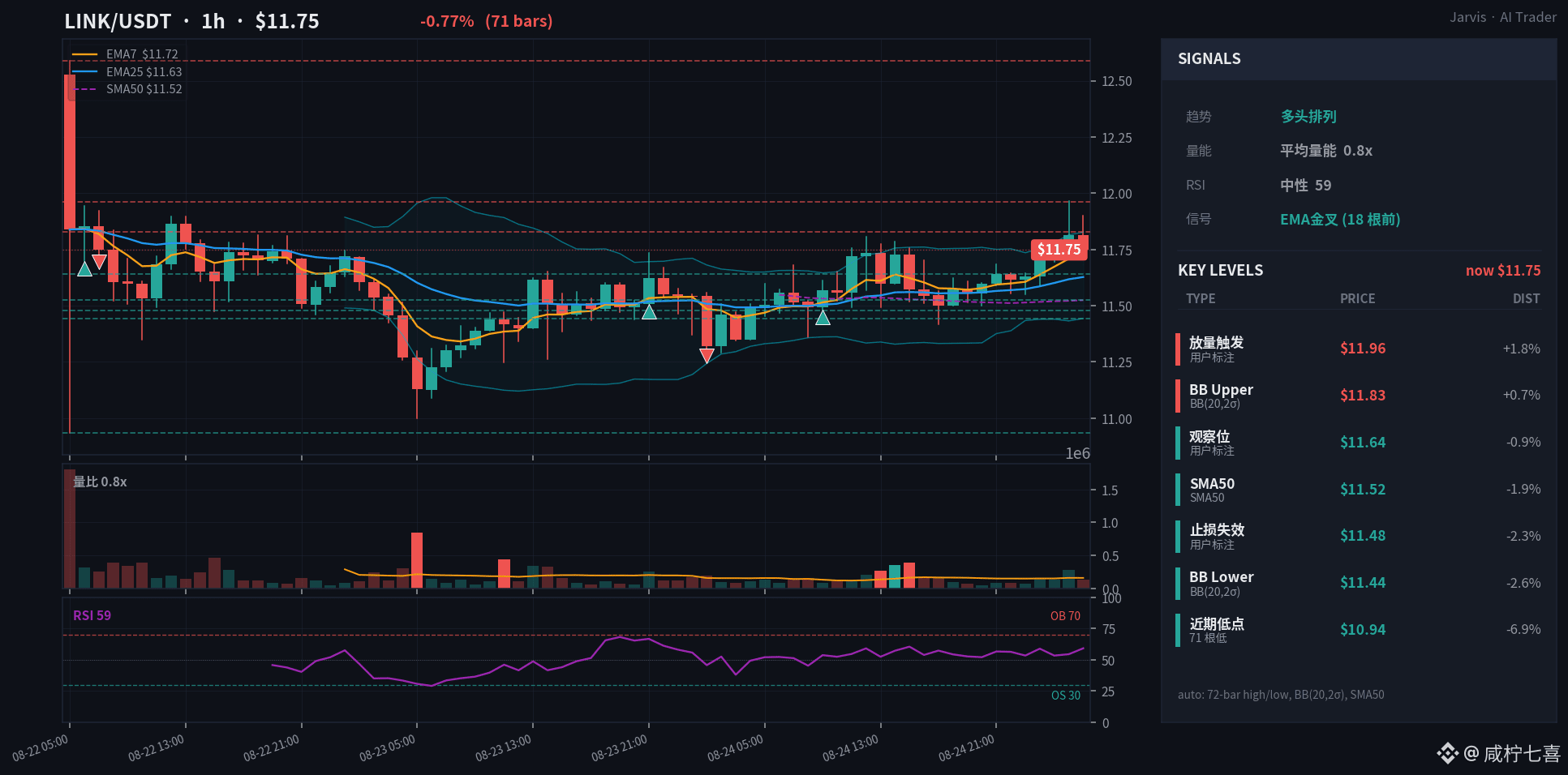This screenshot has width=1568, height=775.
Task: Click the red sell triangle below the 11.25 level
Action: point(707,355)
